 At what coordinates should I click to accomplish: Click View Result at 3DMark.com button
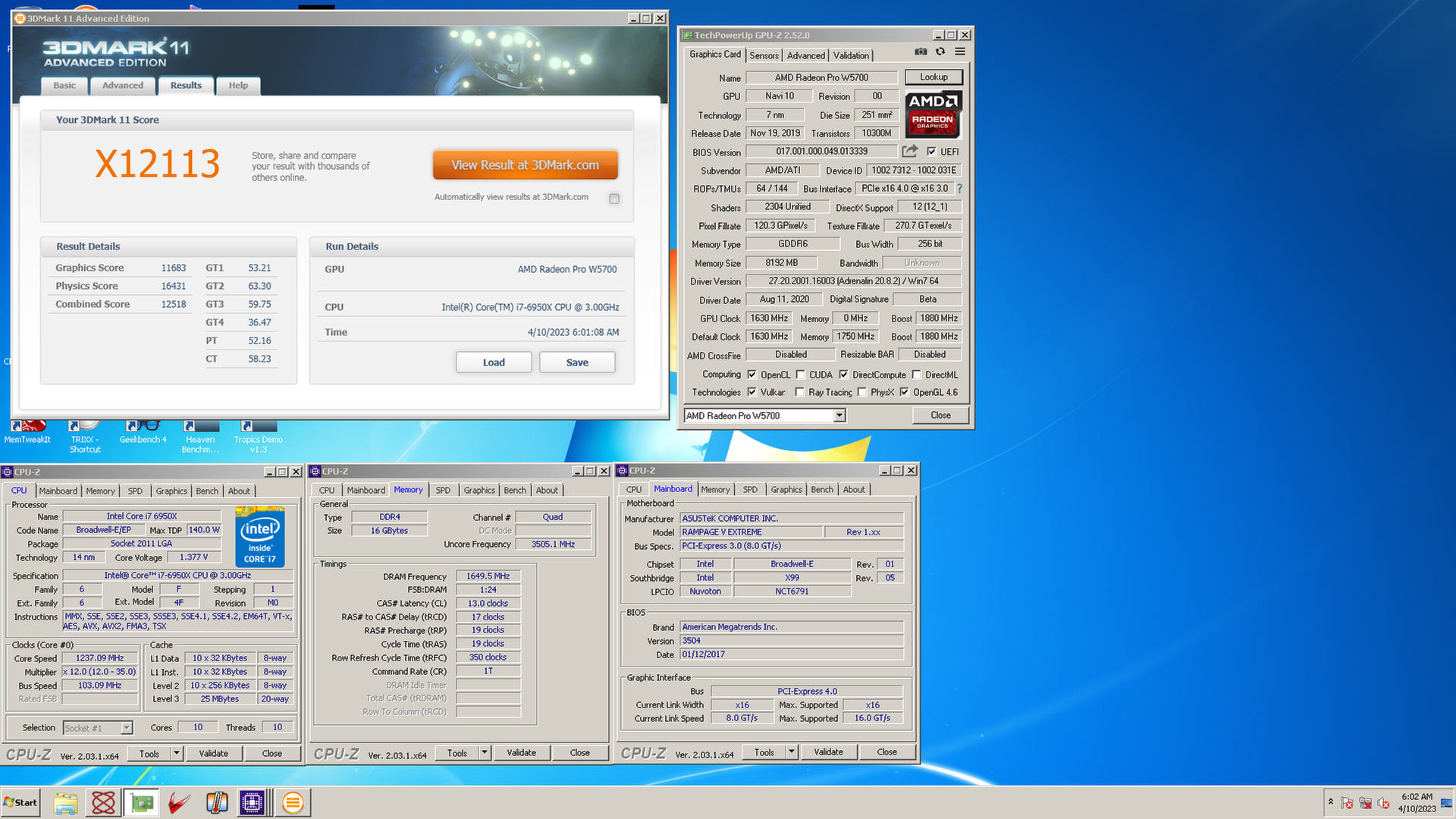(x=526, y=165)
